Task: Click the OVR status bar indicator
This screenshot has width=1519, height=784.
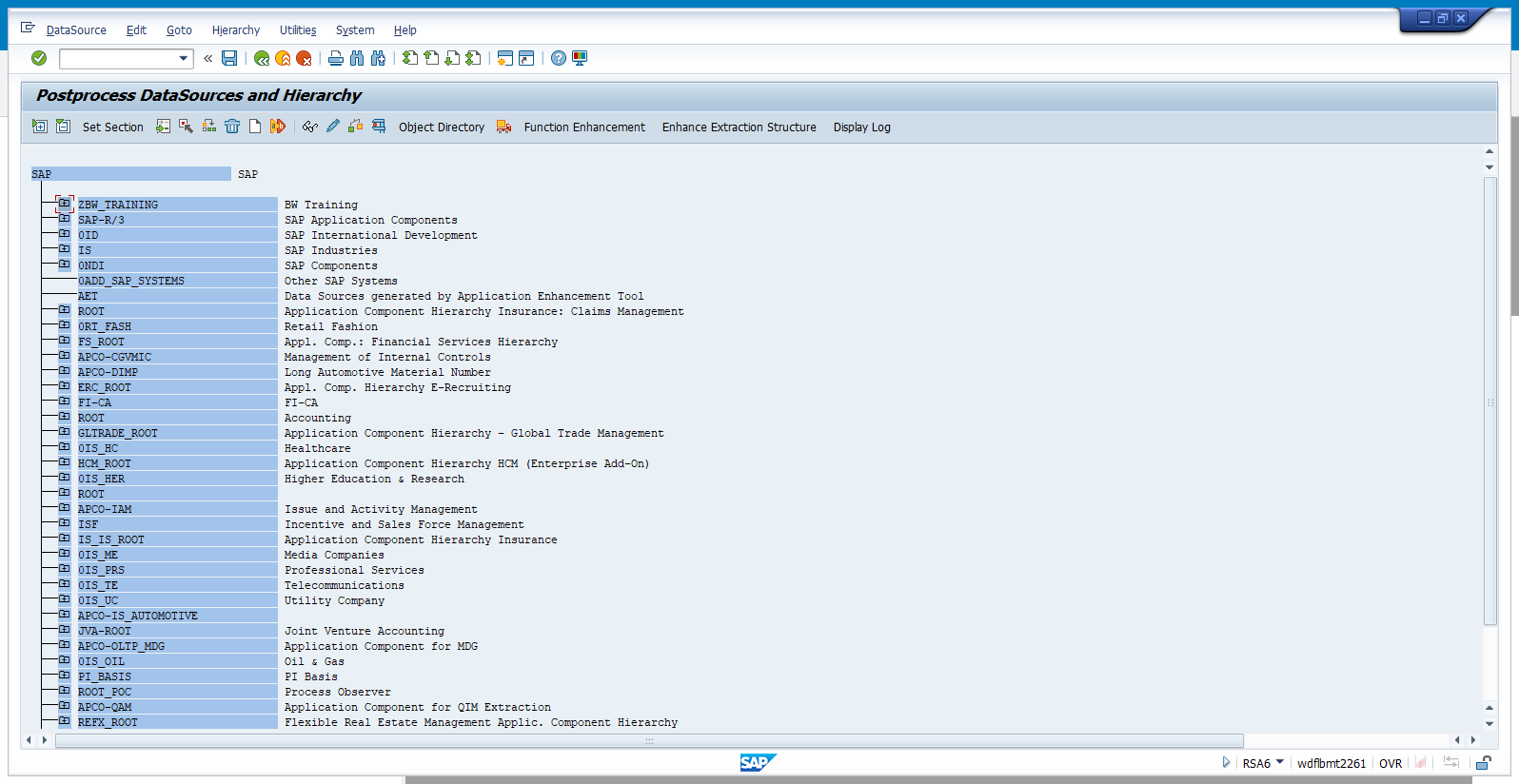Action: (x=1391, y=763)
